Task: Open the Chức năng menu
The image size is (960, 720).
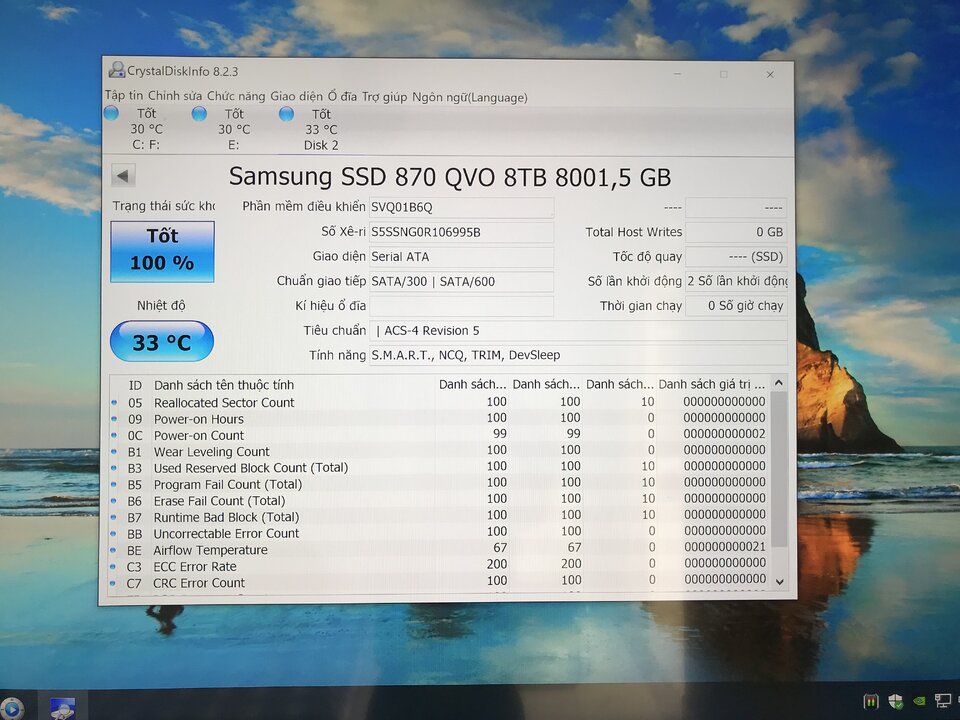Action: [236, 96]
